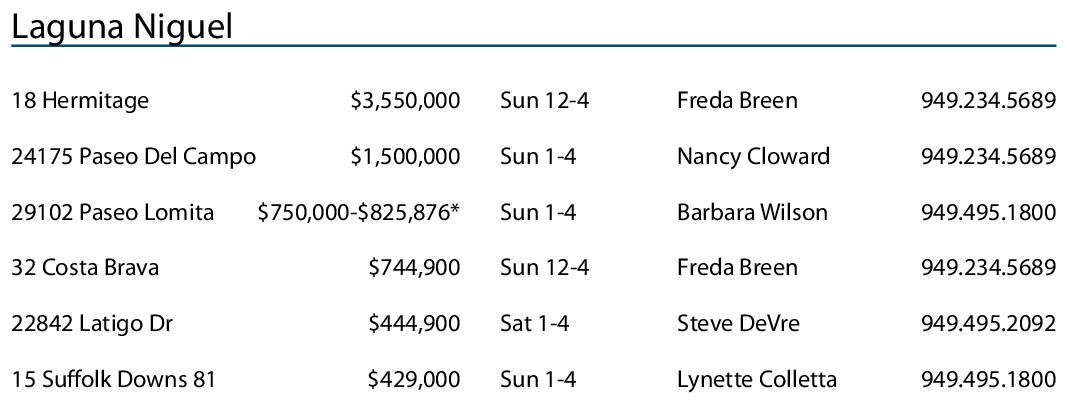
Task: Click the $3,550,000 price
Action: (x=405, y=101)
